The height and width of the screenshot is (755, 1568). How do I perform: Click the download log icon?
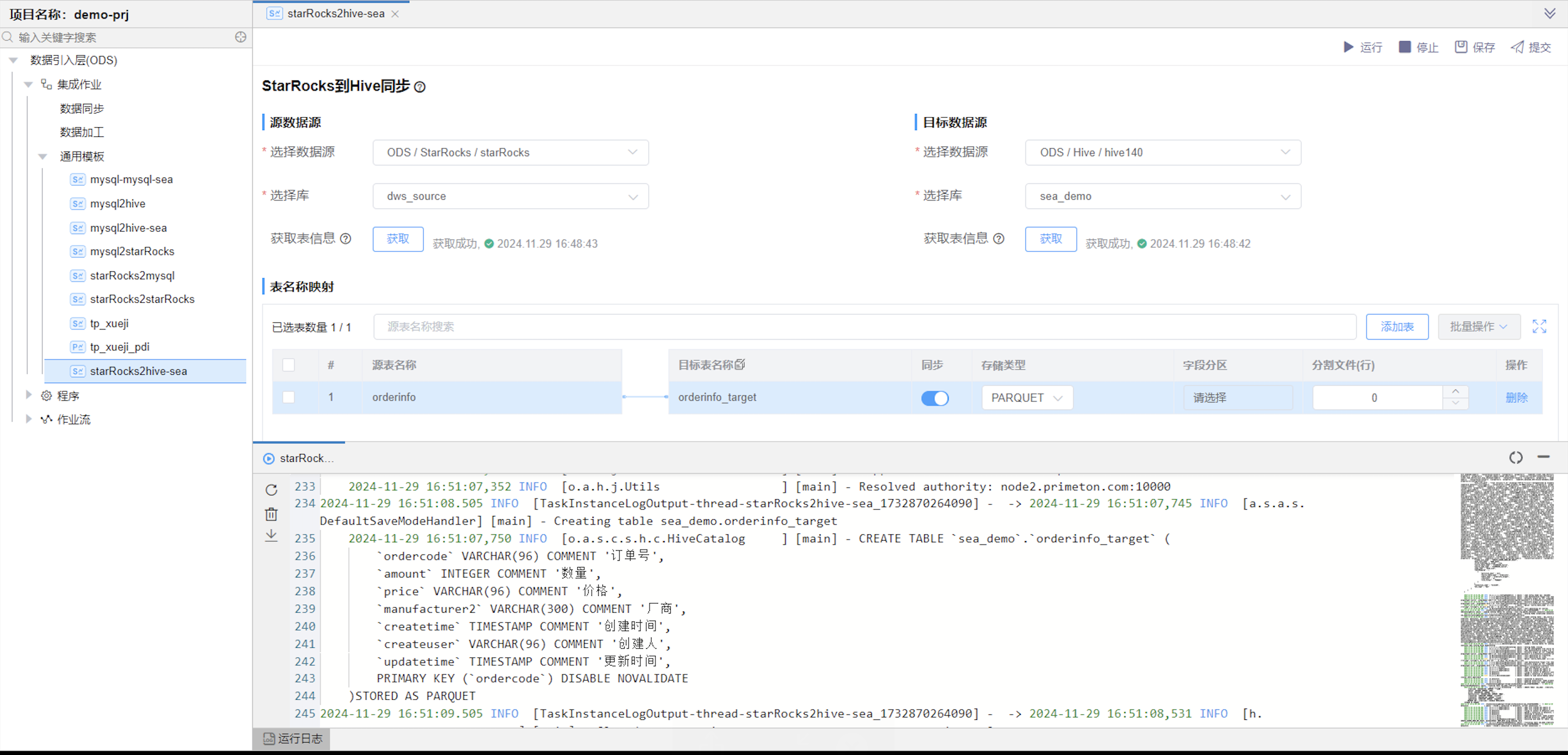tap(271, 535)
